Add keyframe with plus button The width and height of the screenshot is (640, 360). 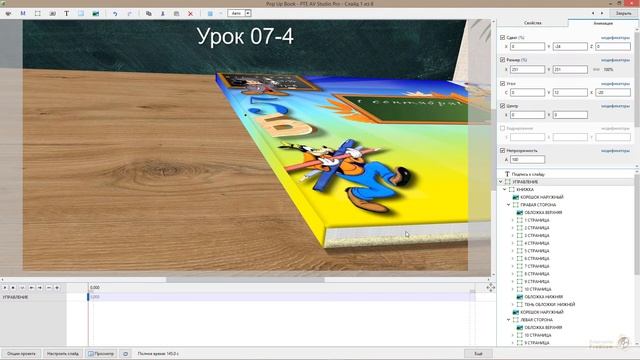point(57,288)
